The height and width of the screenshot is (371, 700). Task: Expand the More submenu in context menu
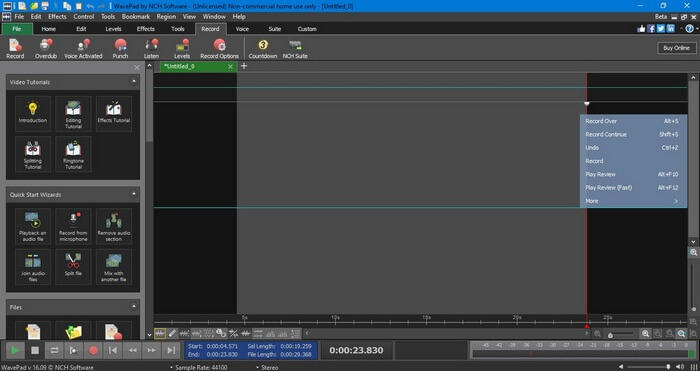point(633,201)
